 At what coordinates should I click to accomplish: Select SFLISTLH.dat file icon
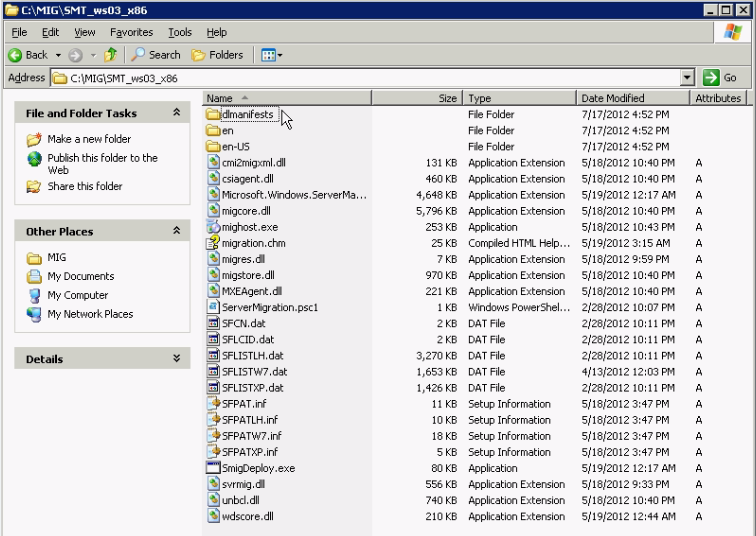tap(213, 355)
